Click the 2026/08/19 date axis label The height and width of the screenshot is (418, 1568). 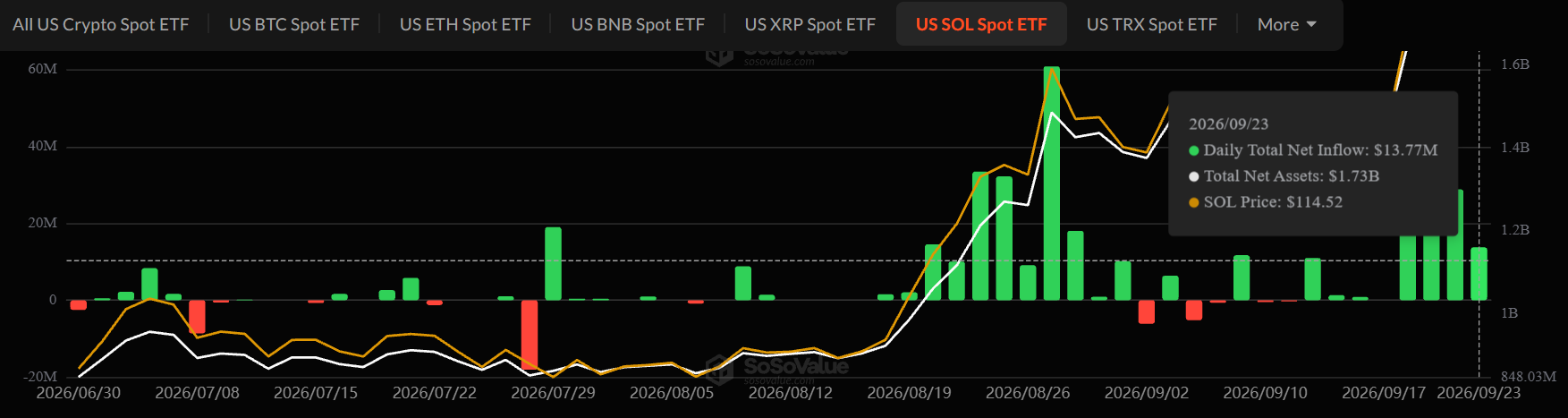[x=910, y=393]
